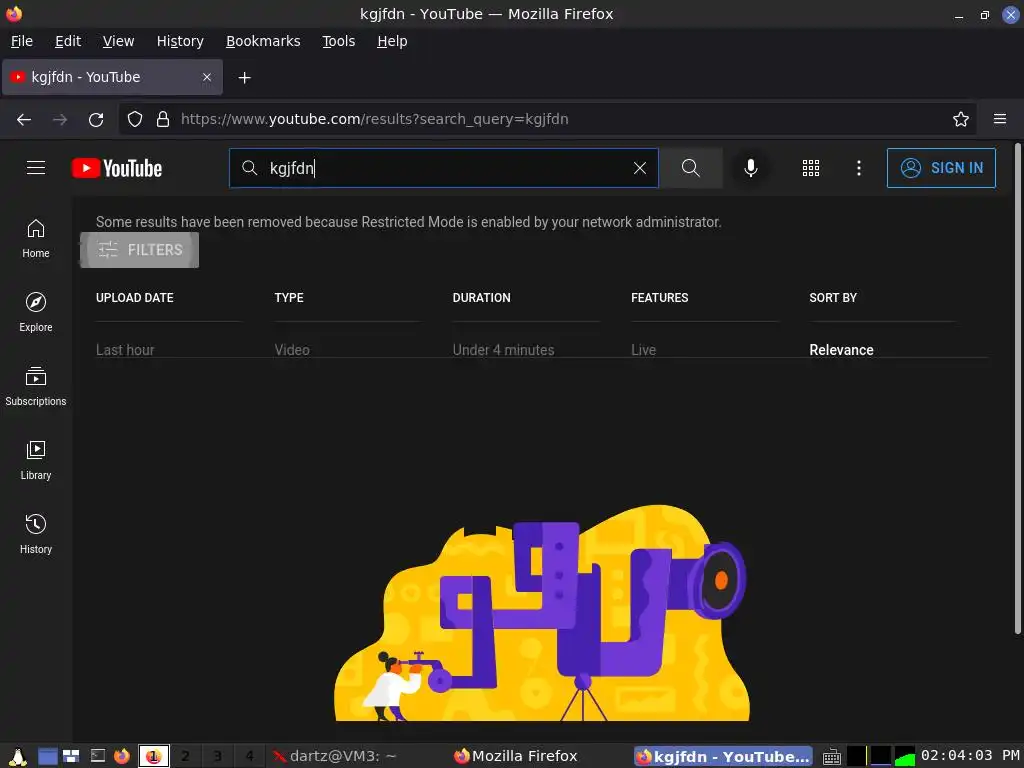Close the kgjfdn - YouTube tab
Screen dimensions: 1024x768
point(207,77)
